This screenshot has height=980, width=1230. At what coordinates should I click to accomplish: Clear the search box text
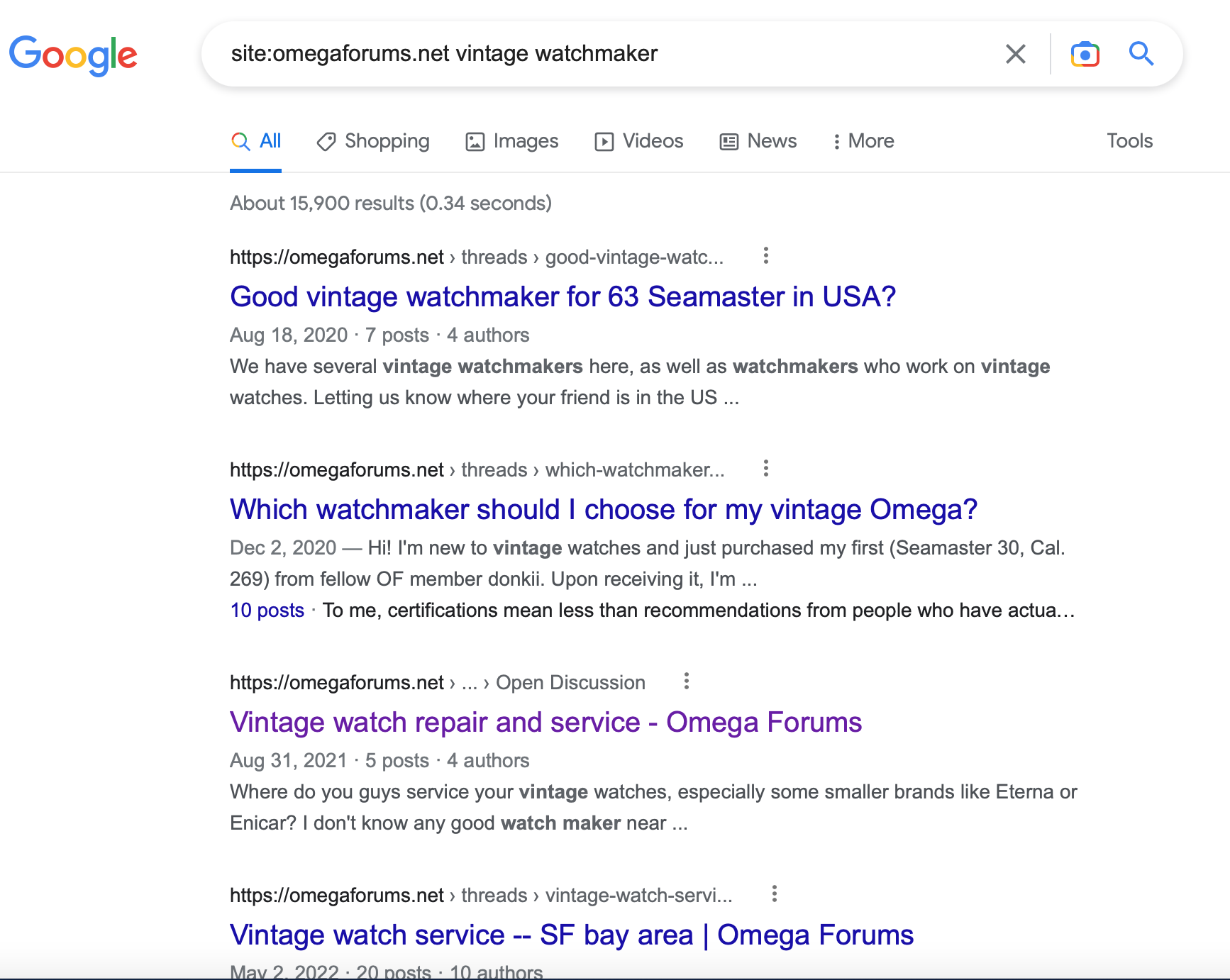coord(1015,54)
